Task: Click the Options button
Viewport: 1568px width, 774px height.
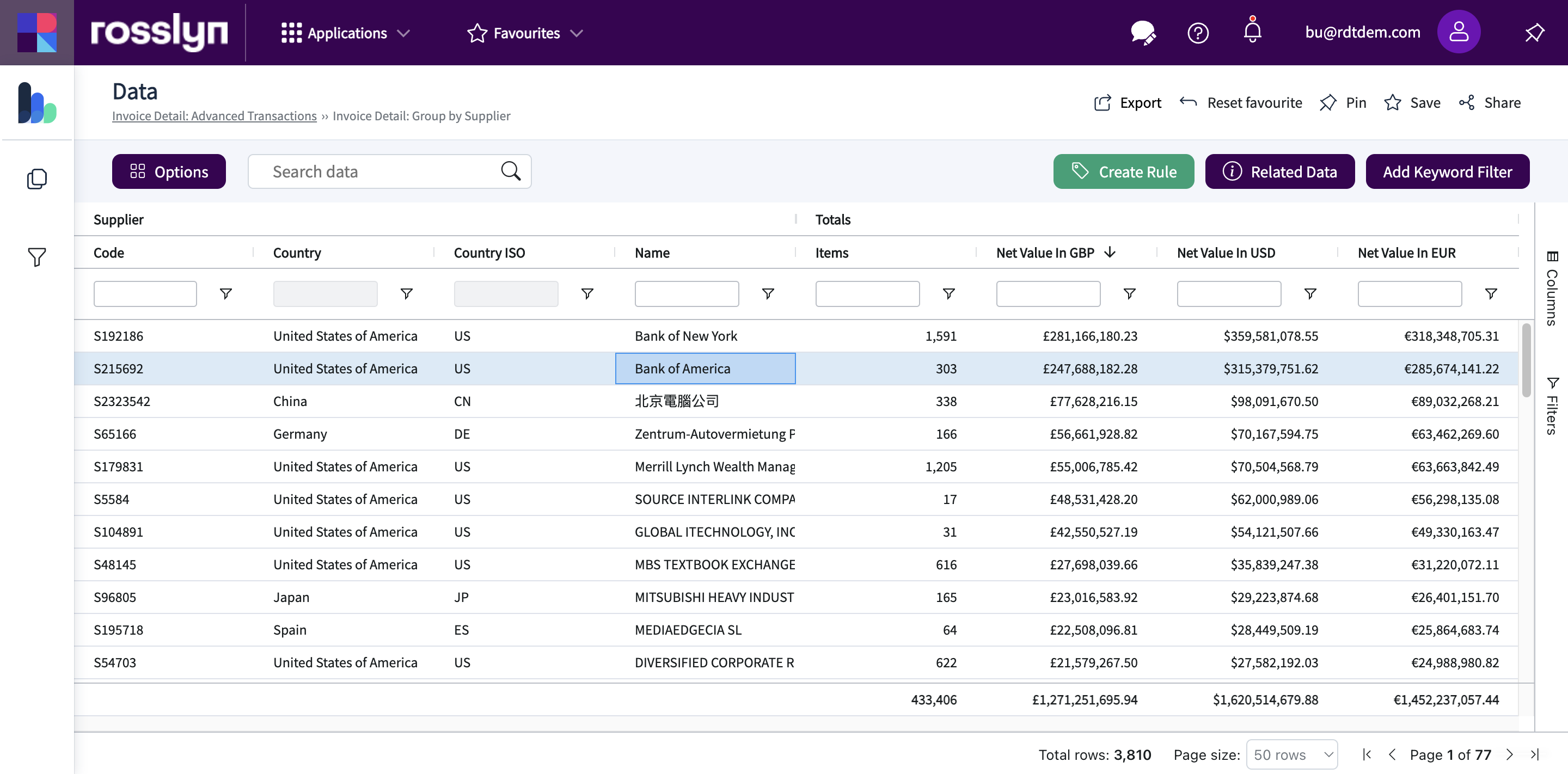Action: pyautogui.click(x=169, y=171)
